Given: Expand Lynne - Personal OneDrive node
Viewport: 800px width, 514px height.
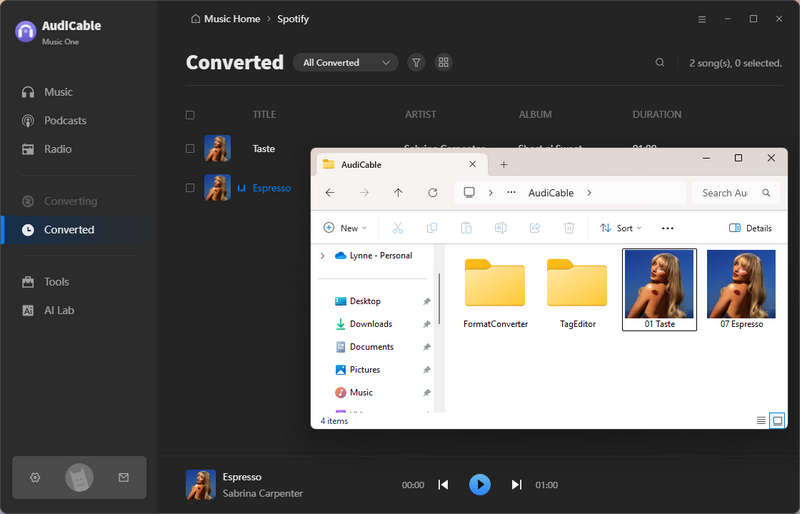Looking at the screenshot, I should point(322,256).
